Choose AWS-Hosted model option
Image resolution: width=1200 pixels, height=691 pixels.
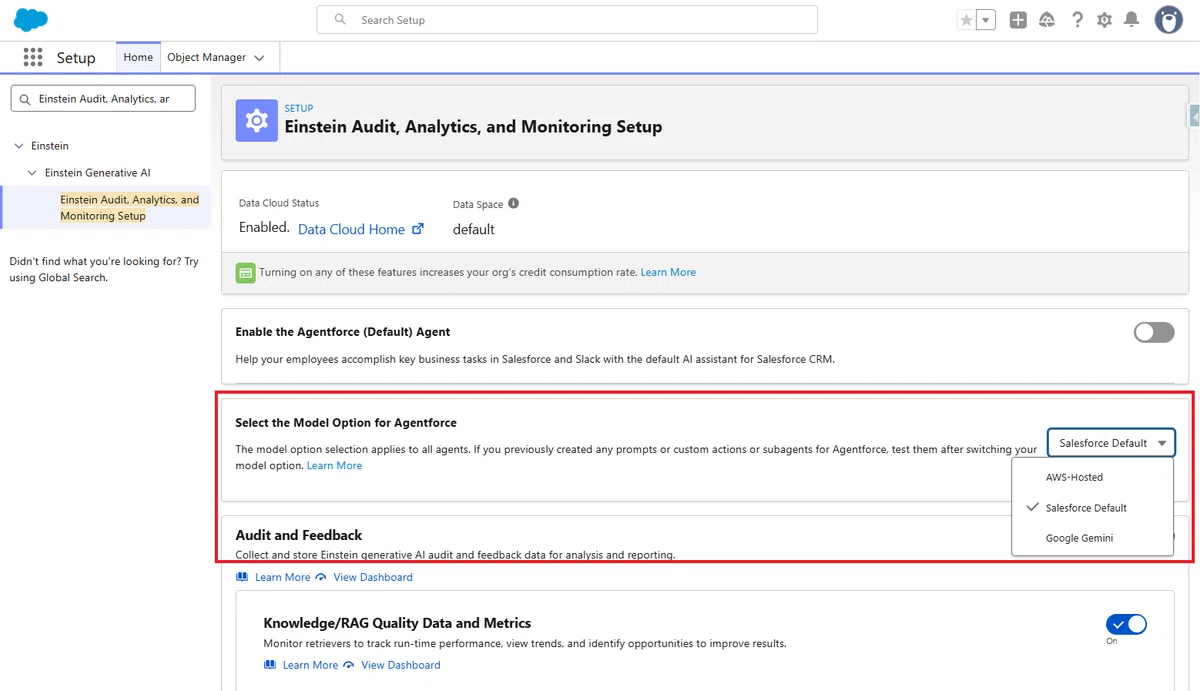tap(1093, 477)
